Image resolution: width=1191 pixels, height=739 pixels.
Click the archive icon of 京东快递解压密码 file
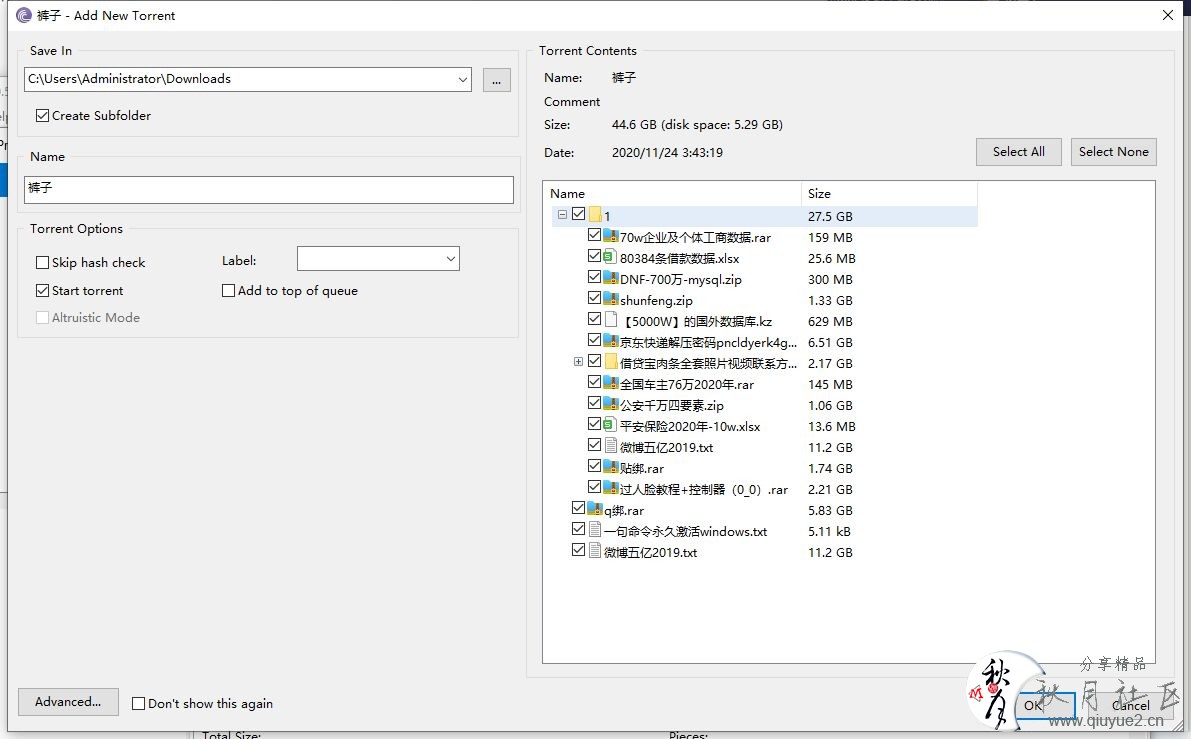(x=611, y=341)
